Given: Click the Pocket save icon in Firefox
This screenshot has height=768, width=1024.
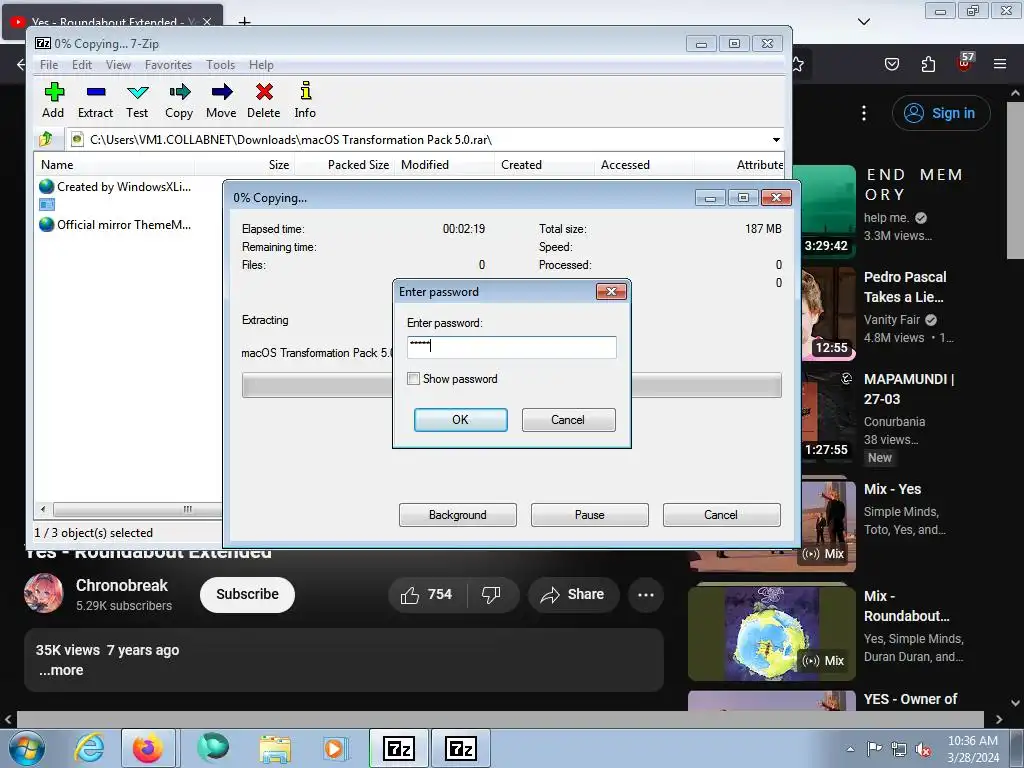Looking at the screenshot, I should [x=891, y=64].
